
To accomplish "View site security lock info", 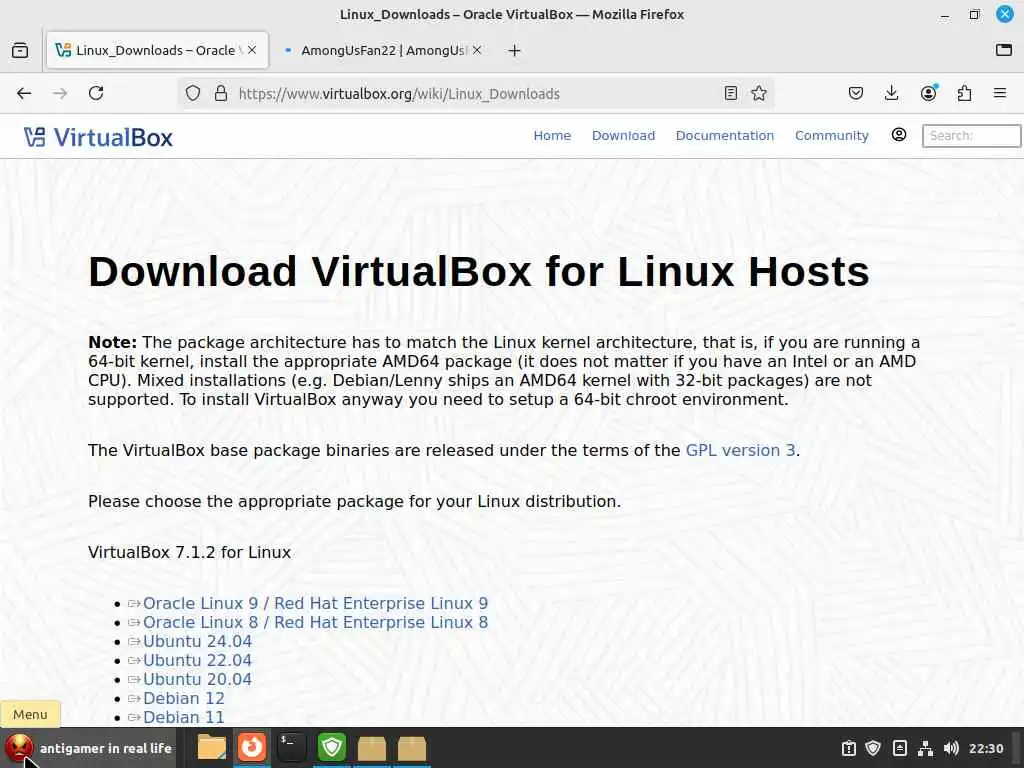I will (x=221, y=93).
